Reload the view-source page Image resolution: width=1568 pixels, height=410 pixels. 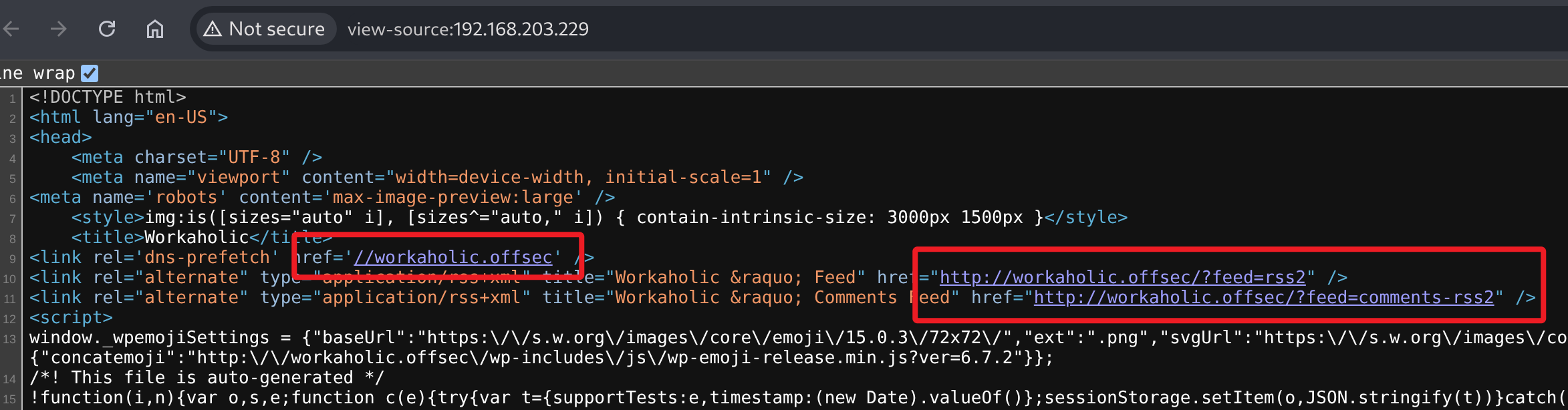point(107,29)
